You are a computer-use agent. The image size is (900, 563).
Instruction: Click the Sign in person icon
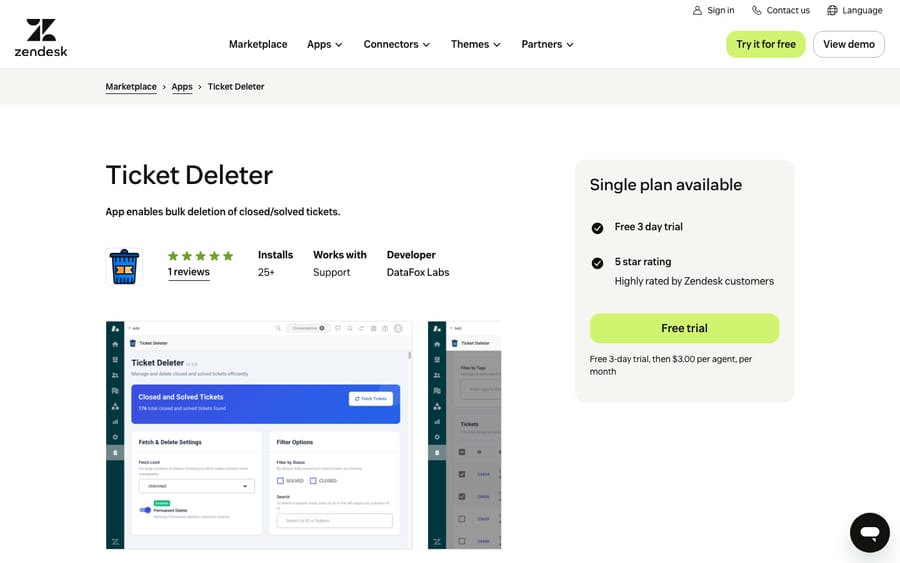(x=697, y=10)
